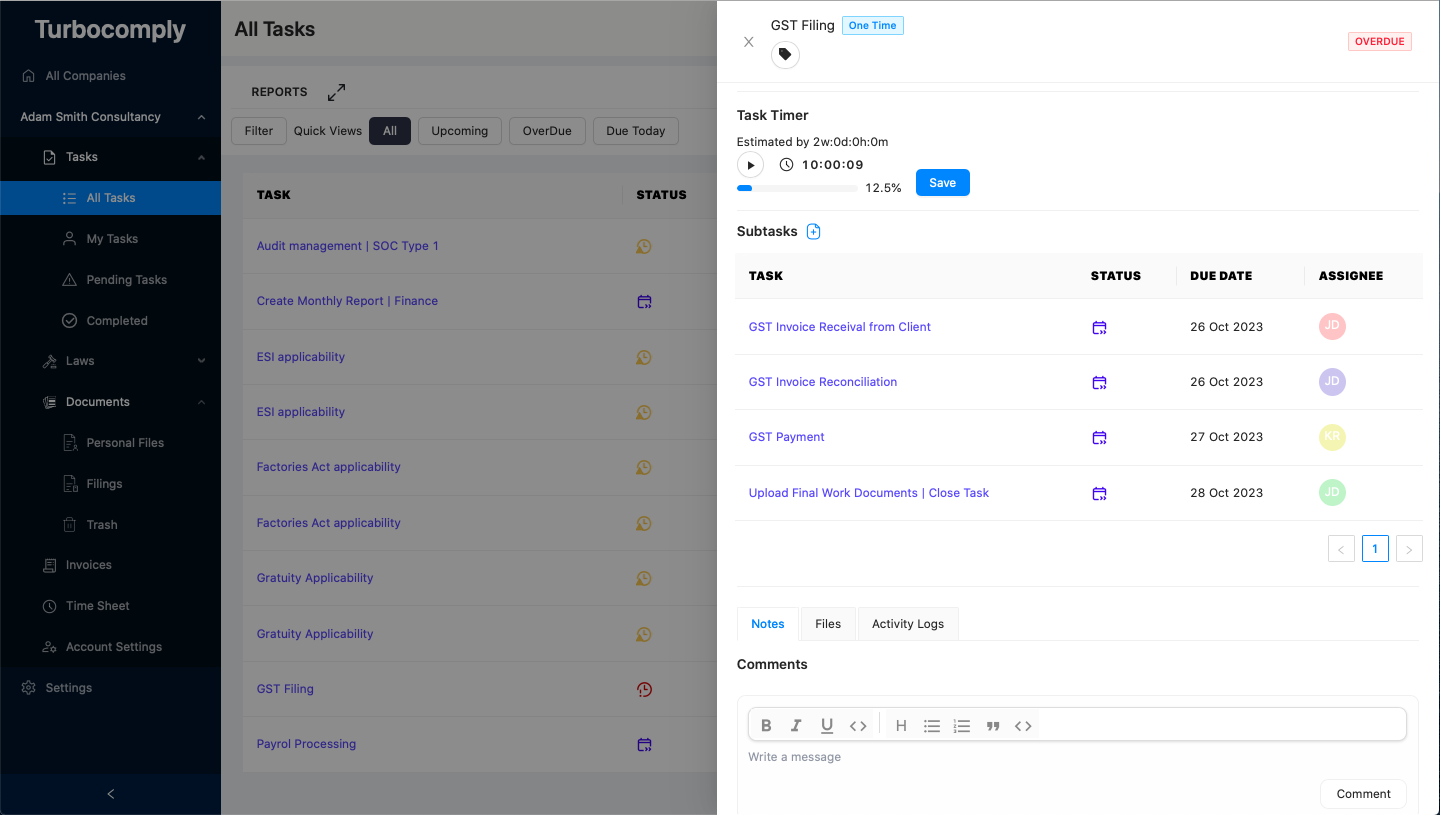Click the Time Sheet icon in the sidebar

click(x=49, y=605)
